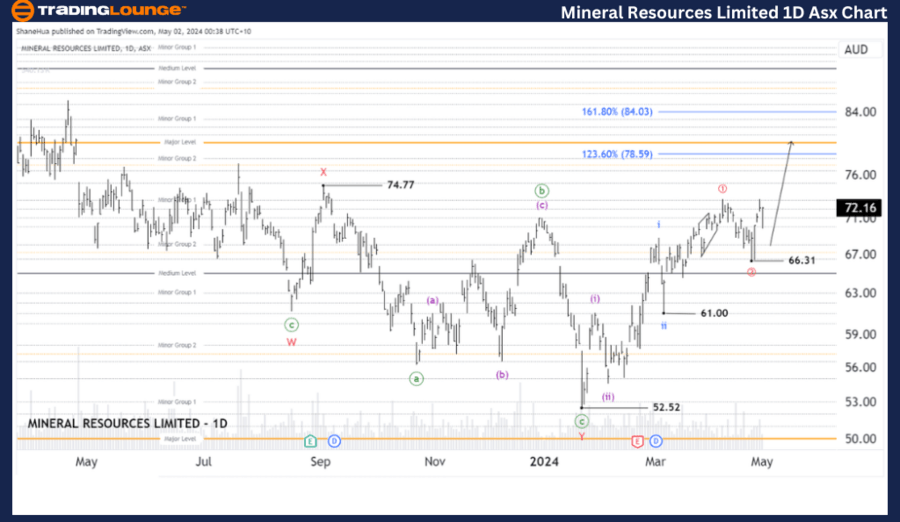Click 84.00 on the price axis

click(x=860, y=112)
